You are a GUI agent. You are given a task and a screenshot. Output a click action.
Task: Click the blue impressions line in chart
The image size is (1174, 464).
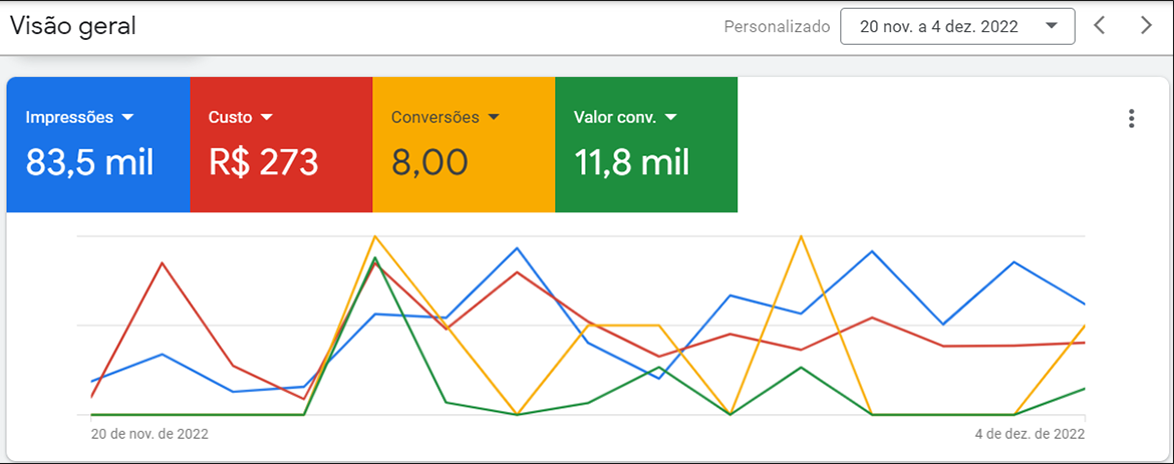coord(517,248)
